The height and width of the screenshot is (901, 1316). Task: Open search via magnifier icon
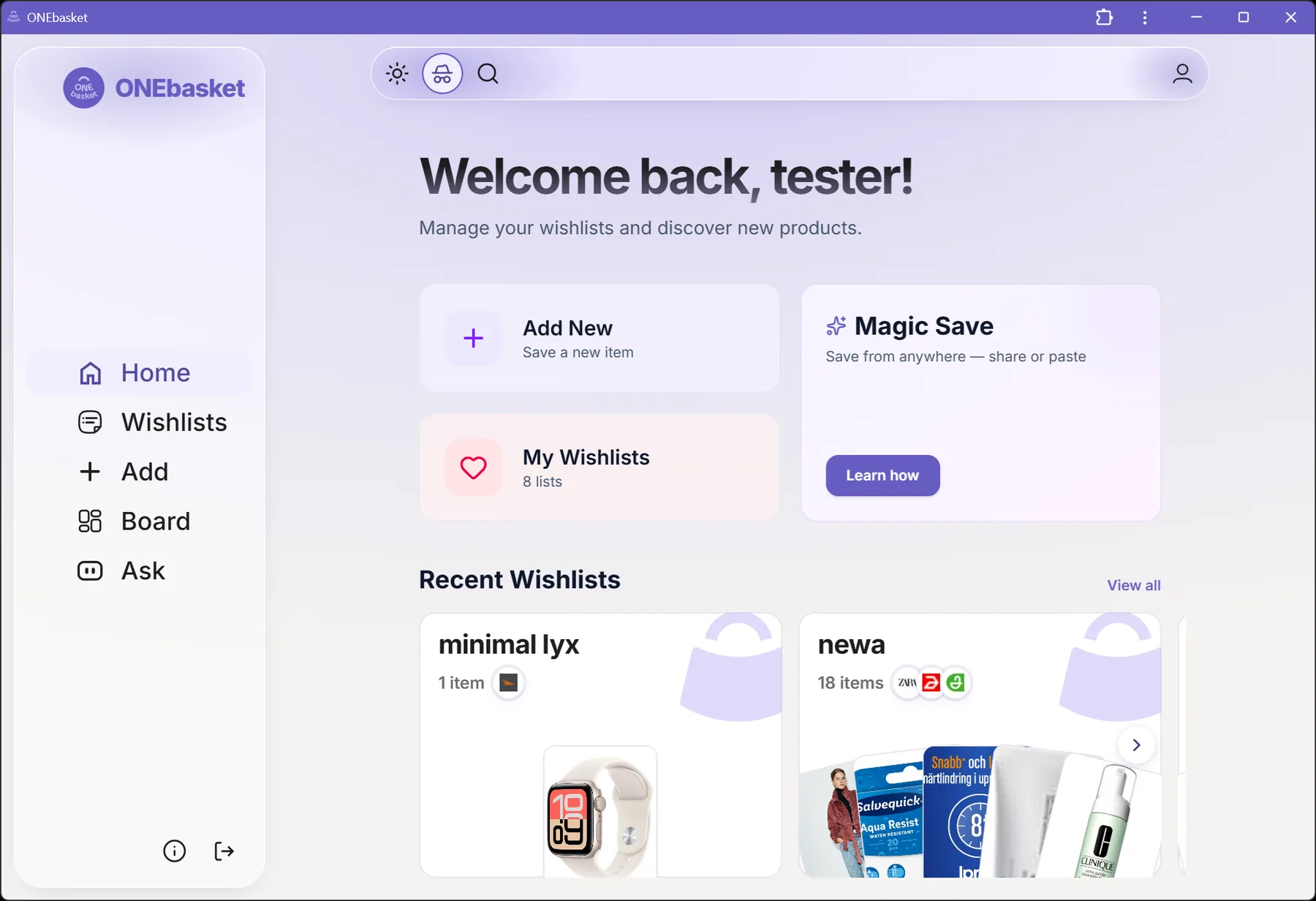pyautogui.click(x=488, y=74)
